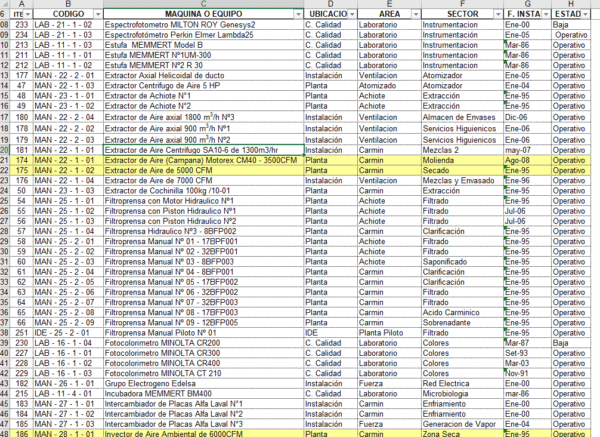Click date cell 'Nov-91'
600x437 pixels.
click(x=527, y=373)
